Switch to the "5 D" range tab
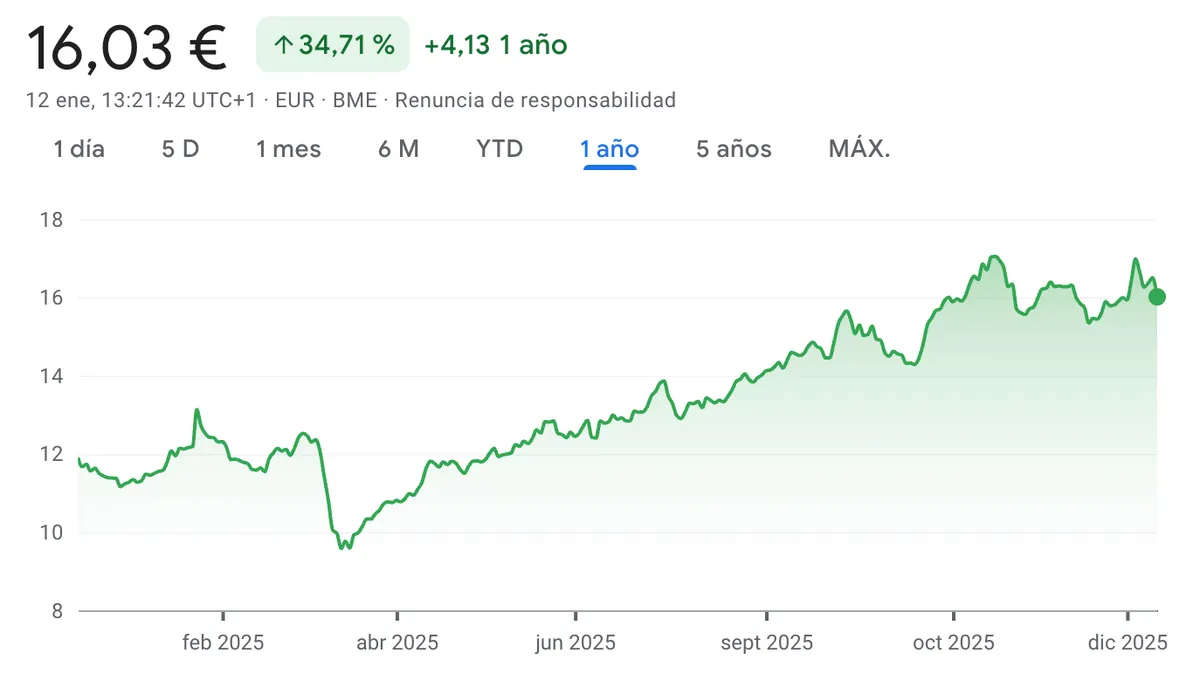The width and height of the screenshot is (1200, 686). (x=180, y=150)
